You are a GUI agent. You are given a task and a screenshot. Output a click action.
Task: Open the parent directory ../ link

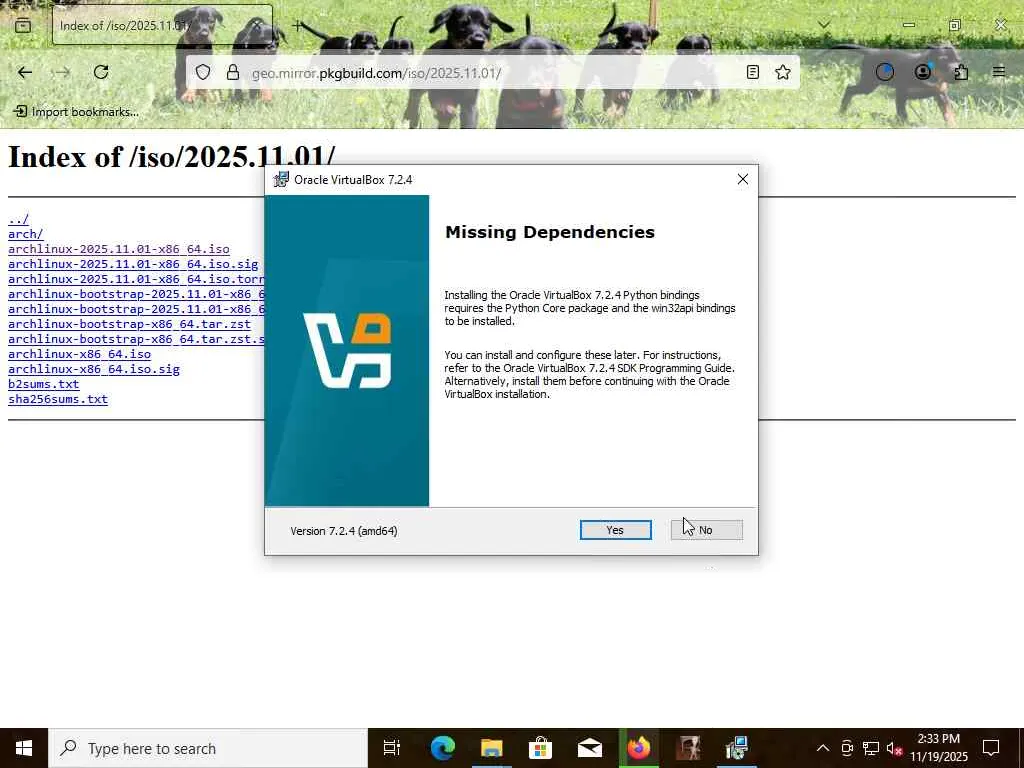[18, 219]
